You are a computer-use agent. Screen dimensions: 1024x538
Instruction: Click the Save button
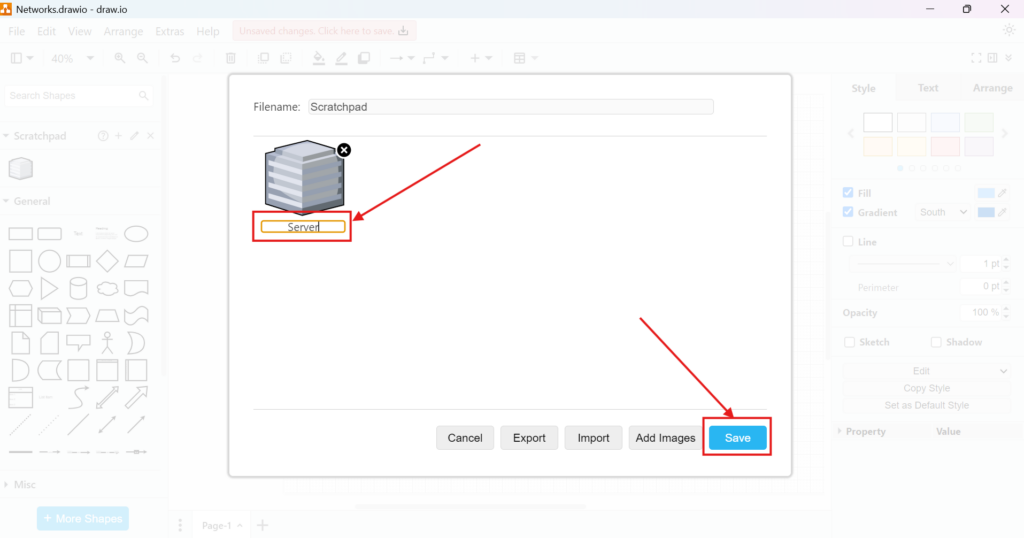pos(737,438)
